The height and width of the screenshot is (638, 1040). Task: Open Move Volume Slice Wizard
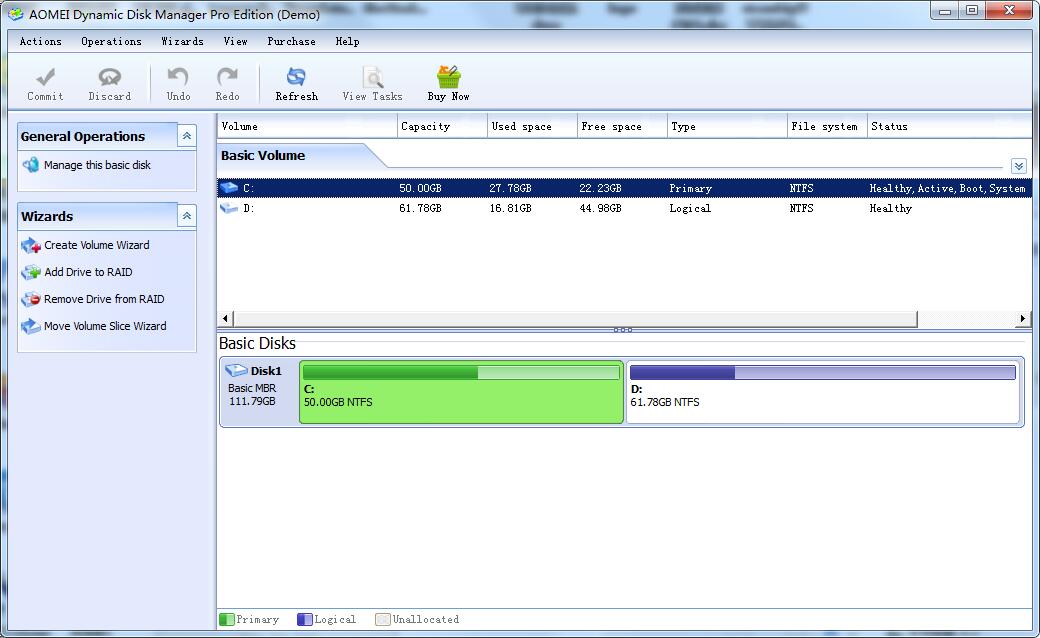coord(105,326)
